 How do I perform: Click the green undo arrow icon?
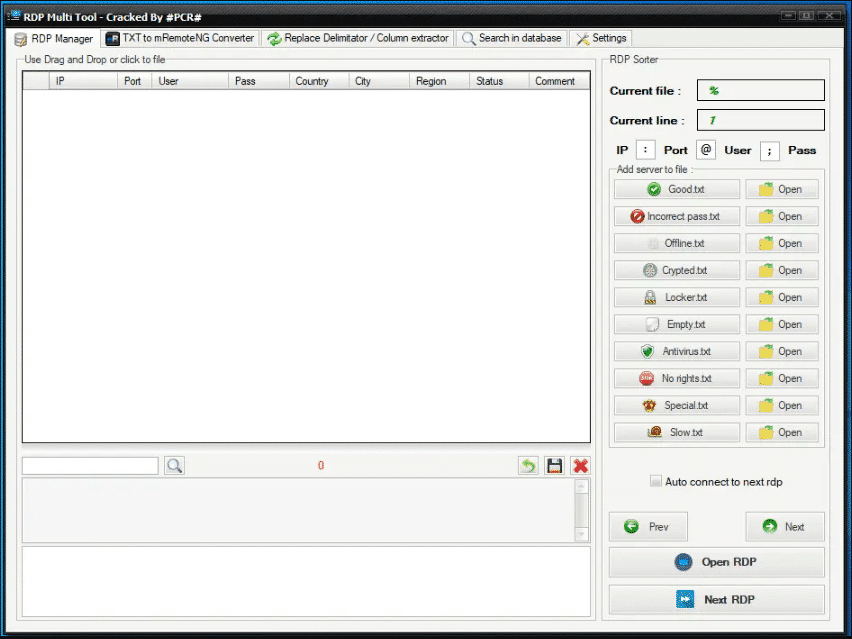528,466
